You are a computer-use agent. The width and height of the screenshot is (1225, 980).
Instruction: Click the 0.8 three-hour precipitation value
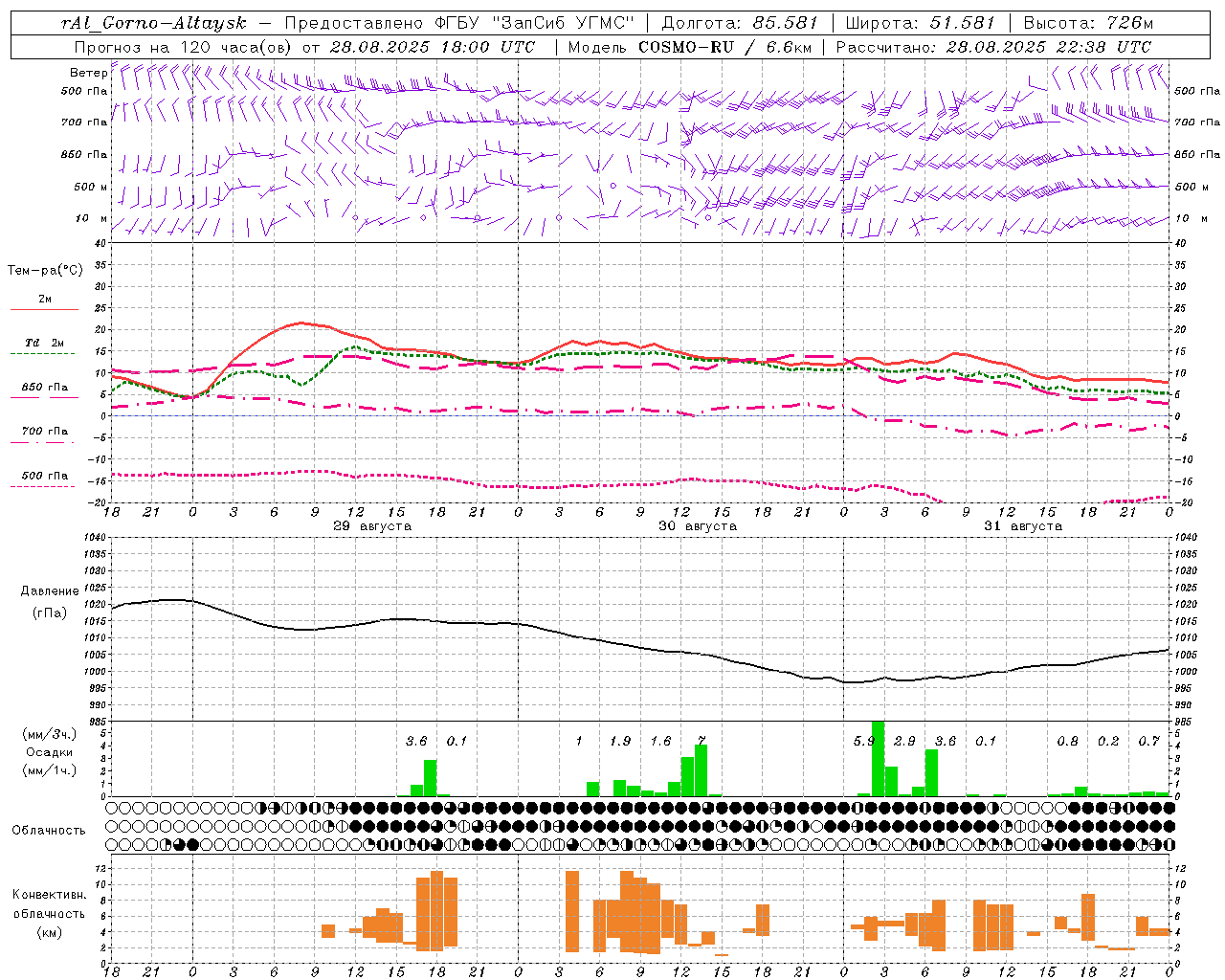click(x=1067, y=741)
